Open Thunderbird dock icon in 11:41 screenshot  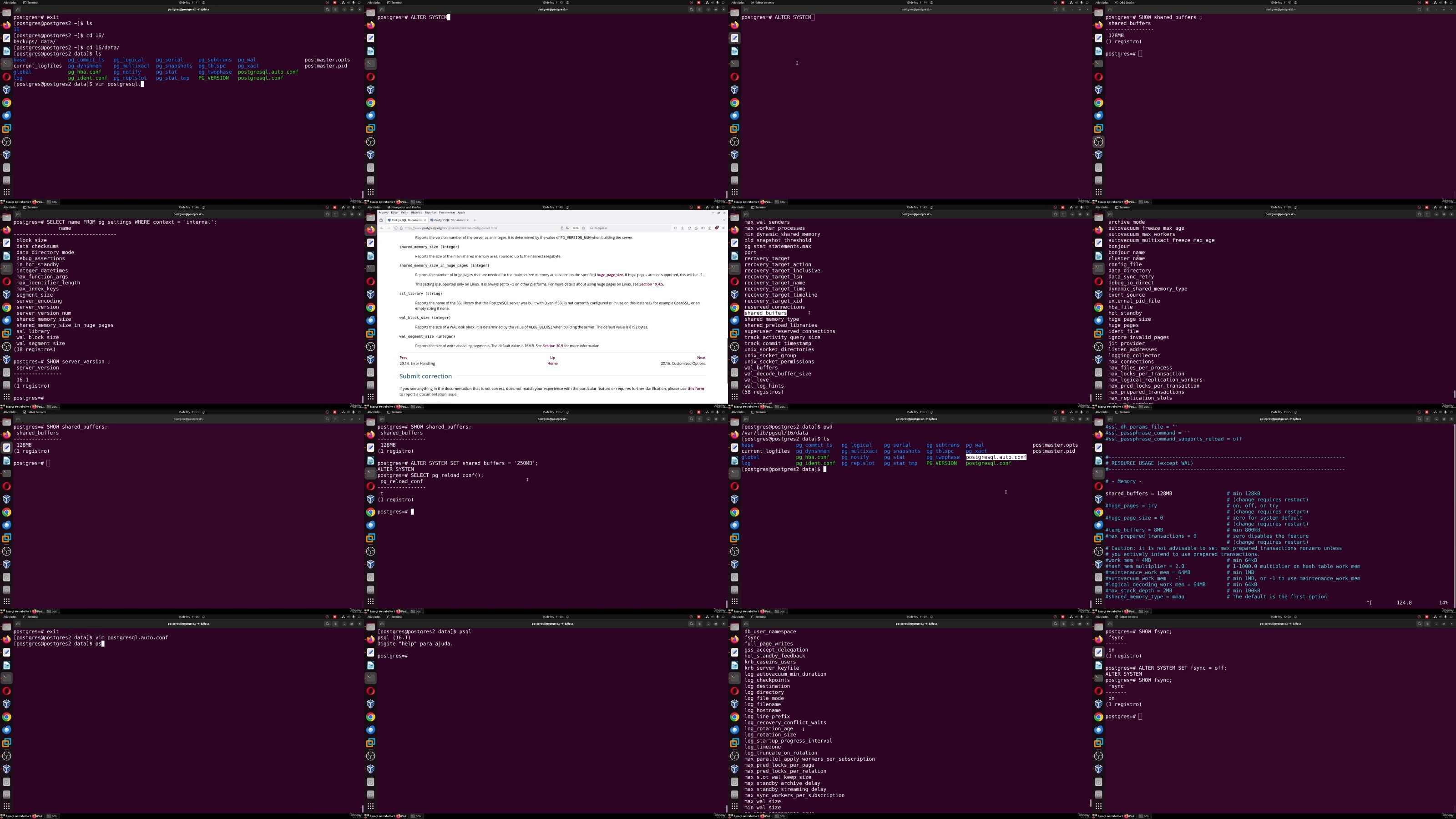(7, 116)
